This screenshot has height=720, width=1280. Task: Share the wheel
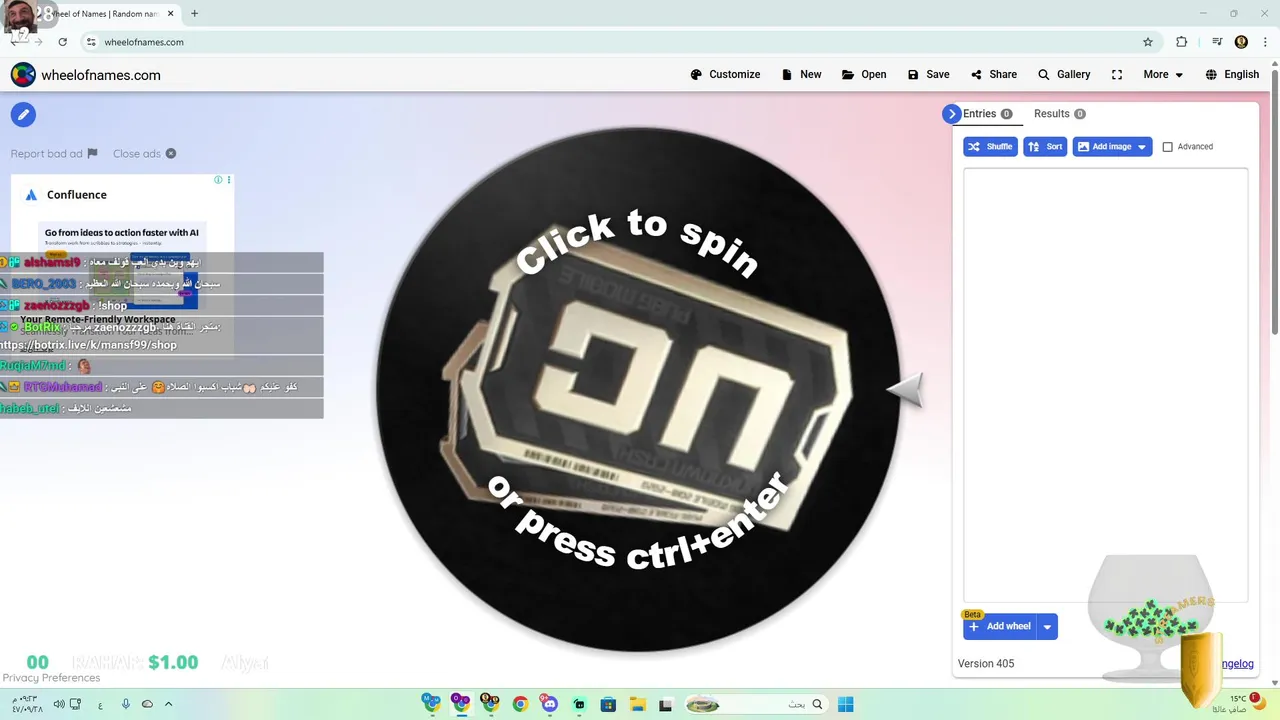(993, 74)
